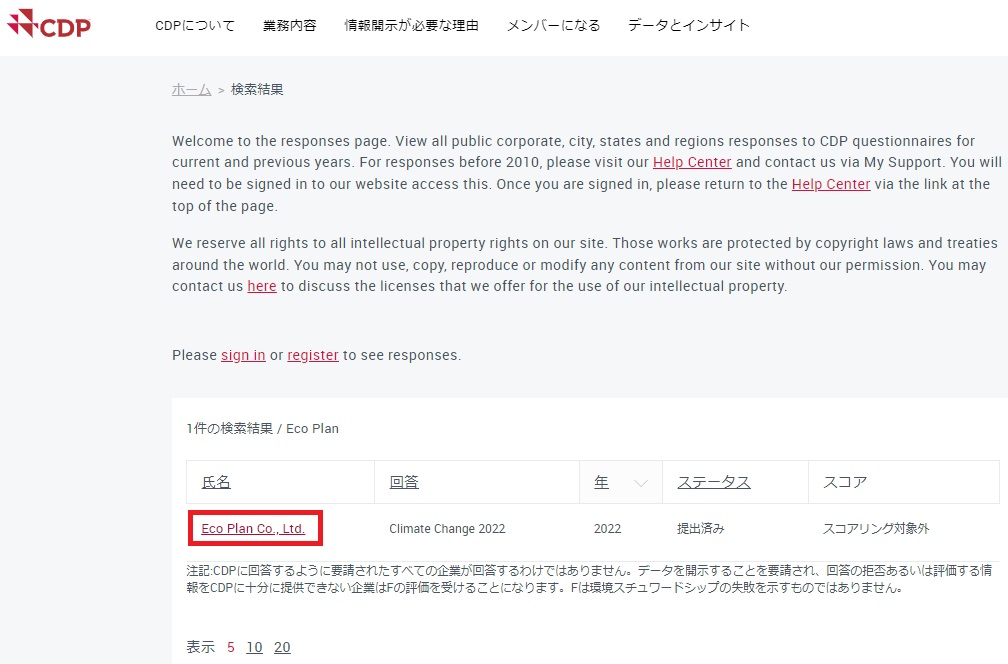Image resolution: width=1008 pixels, height=664 pixels.
Task: Sort results by 氏名 column
Action: click(216, 482)
